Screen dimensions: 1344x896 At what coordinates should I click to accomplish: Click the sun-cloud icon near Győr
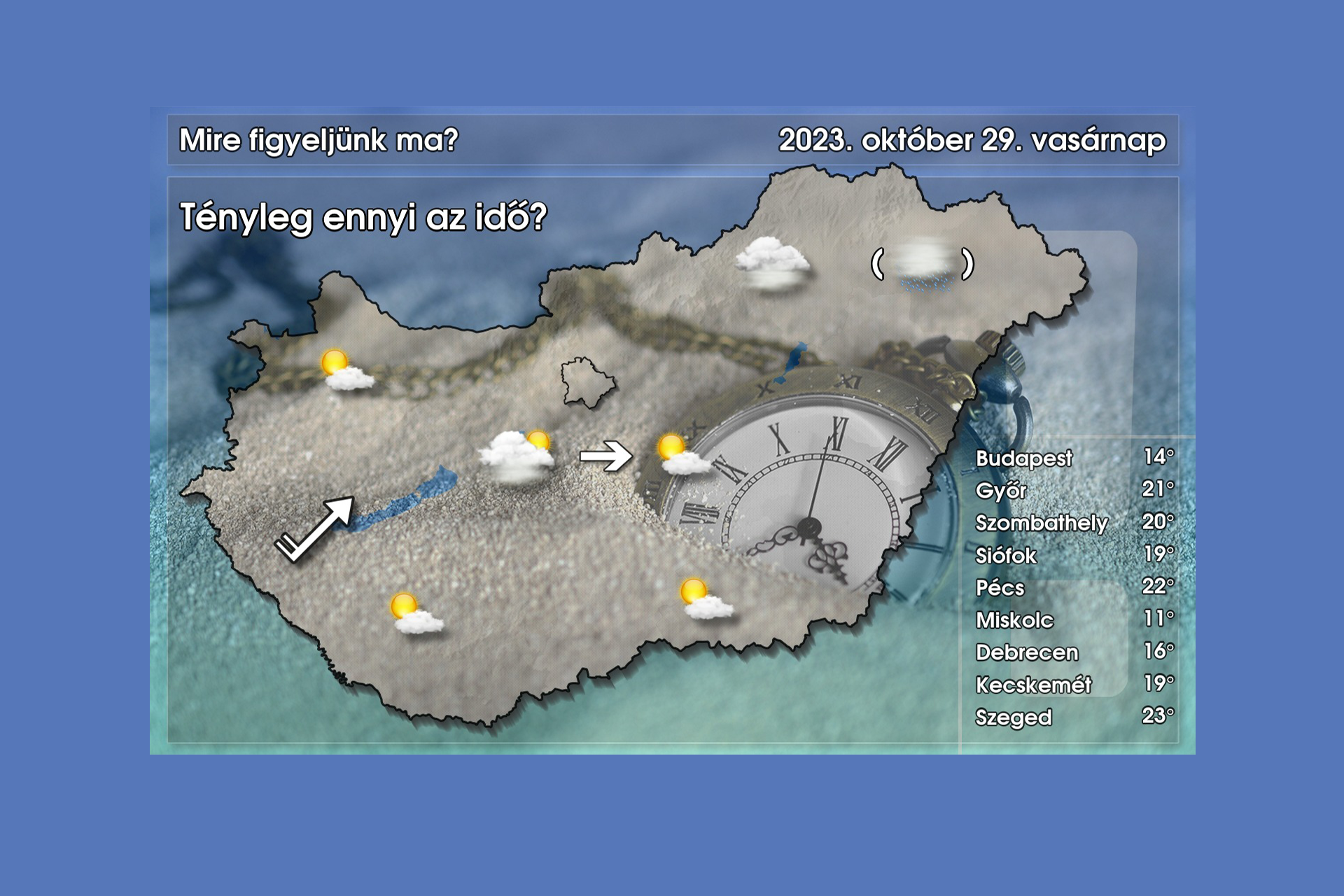(346, 370)
